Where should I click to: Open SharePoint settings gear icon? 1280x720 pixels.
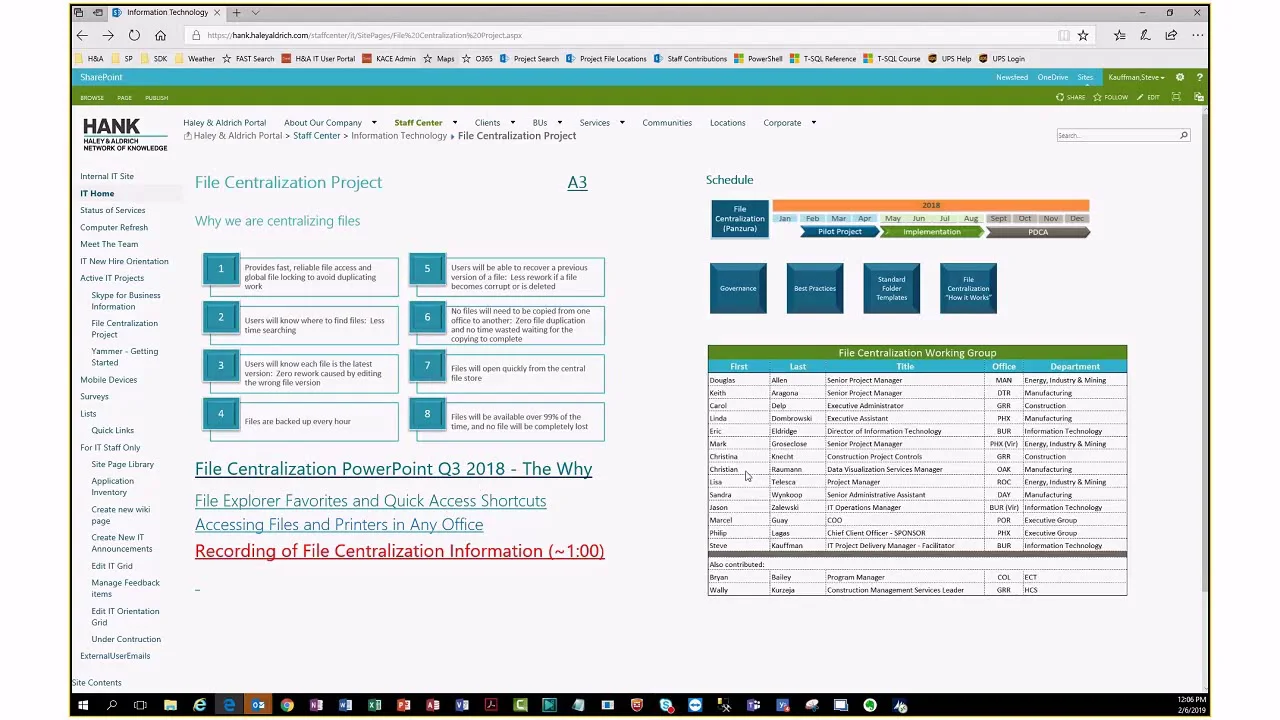pyautogui.click(x=1180, y=77)
